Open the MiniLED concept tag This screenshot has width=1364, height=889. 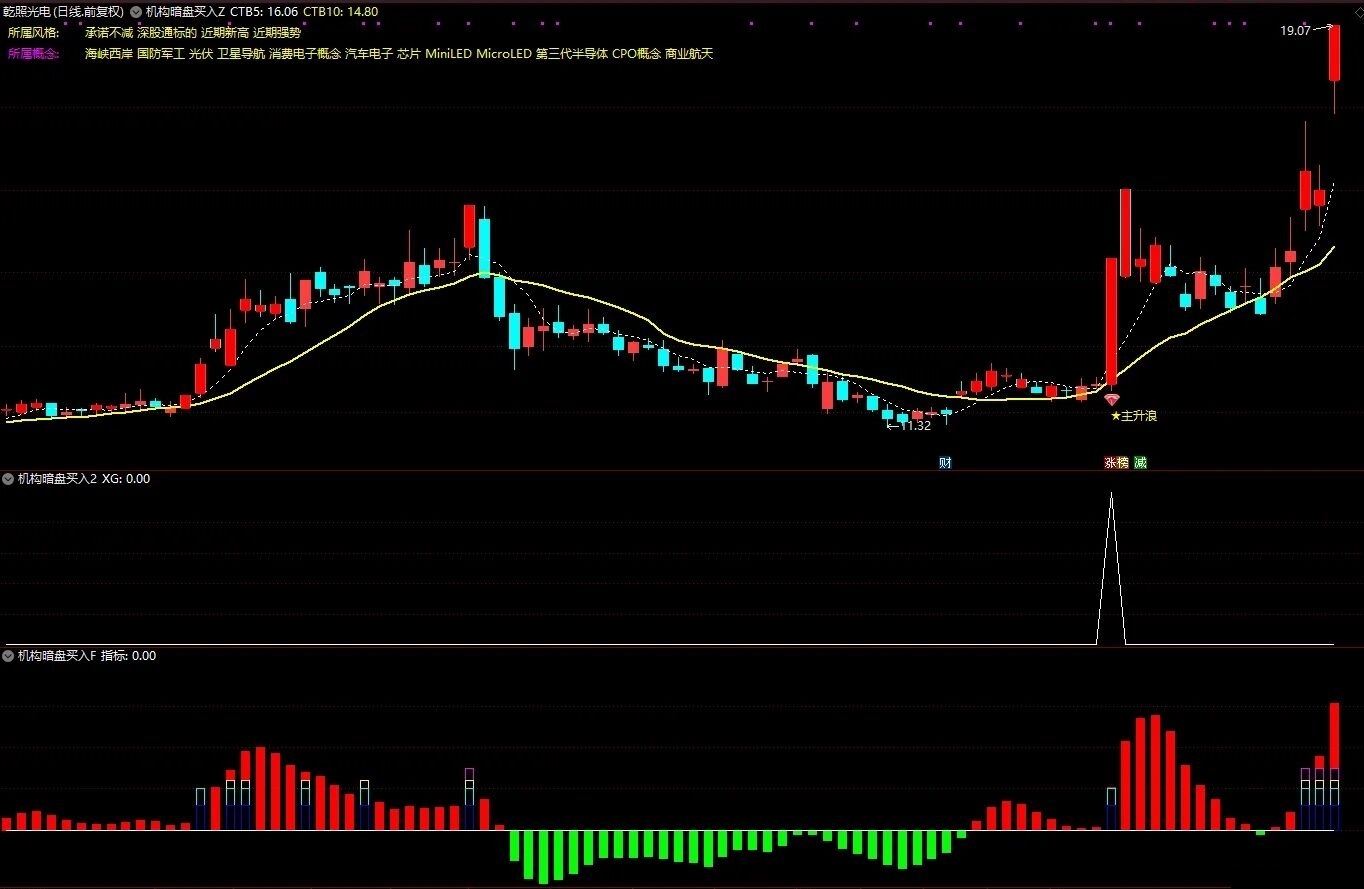449,54
